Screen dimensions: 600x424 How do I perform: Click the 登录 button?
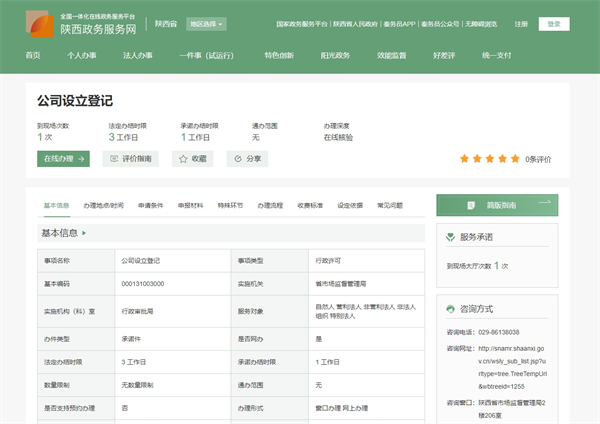click(554, 24)
